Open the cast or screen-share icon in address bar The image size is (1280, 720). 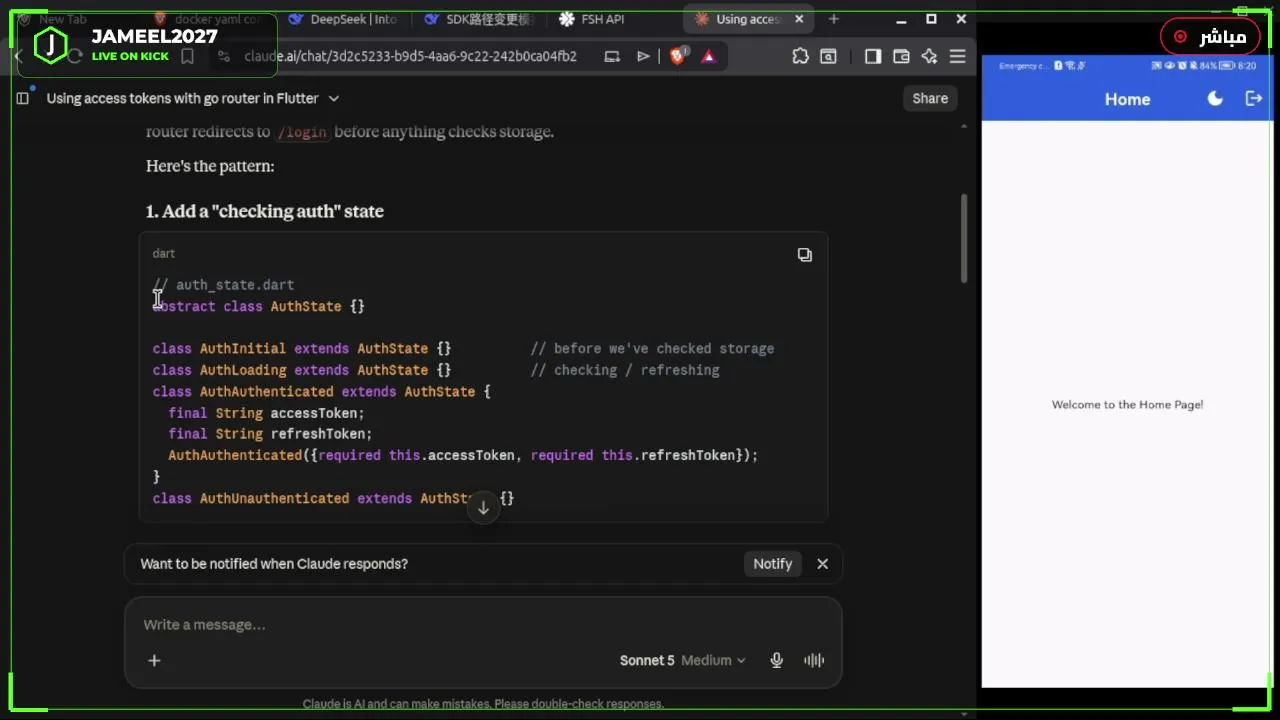coord(612,57)
